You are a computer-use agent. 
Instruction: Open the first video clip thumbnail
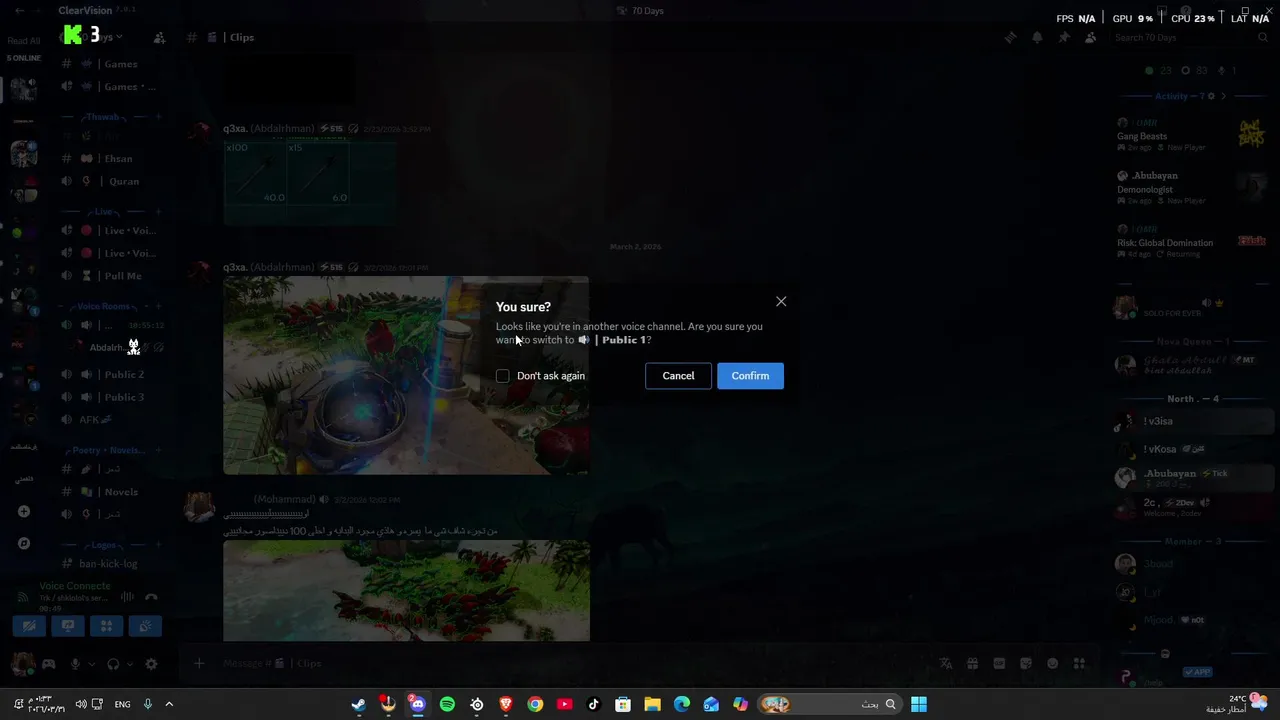coord(406,375)
